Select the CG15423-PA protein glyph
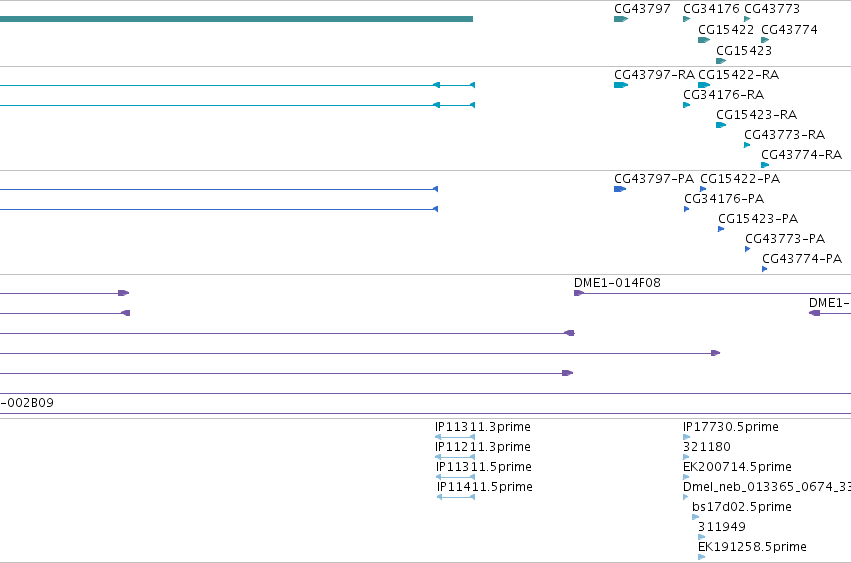The image size is (851, 563). point(721,229)
